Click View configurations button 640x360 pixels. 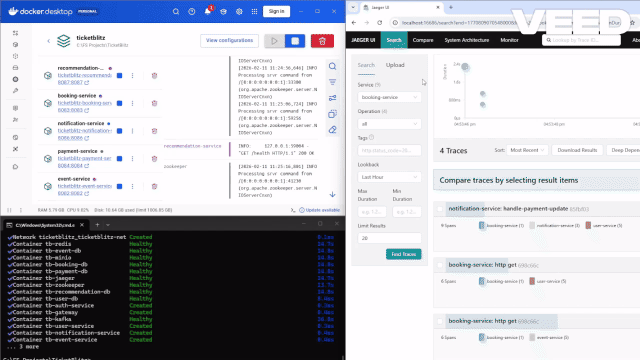point(229,40)
